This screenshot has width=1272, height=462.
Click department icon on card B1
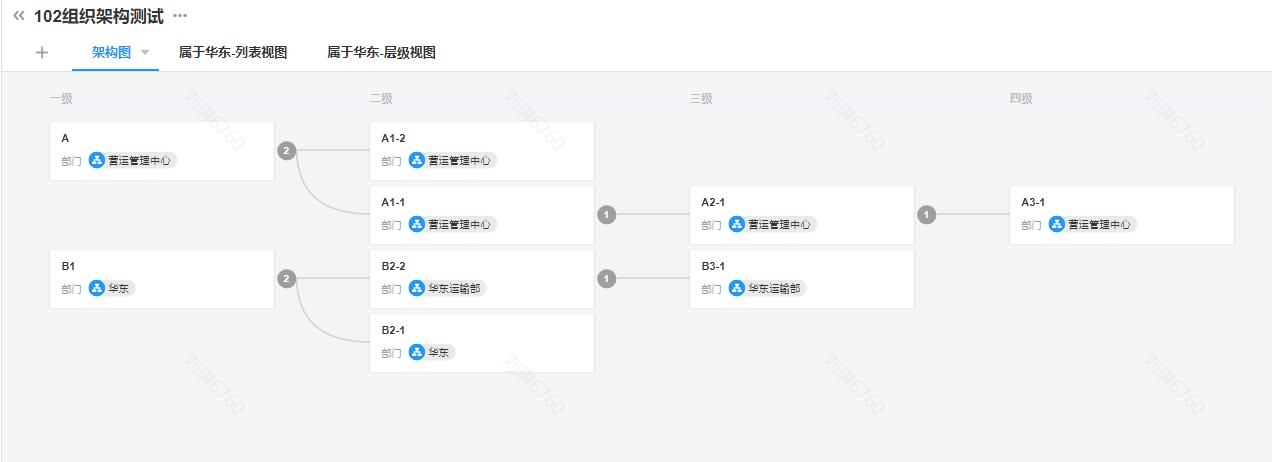[x=97, y=288]
